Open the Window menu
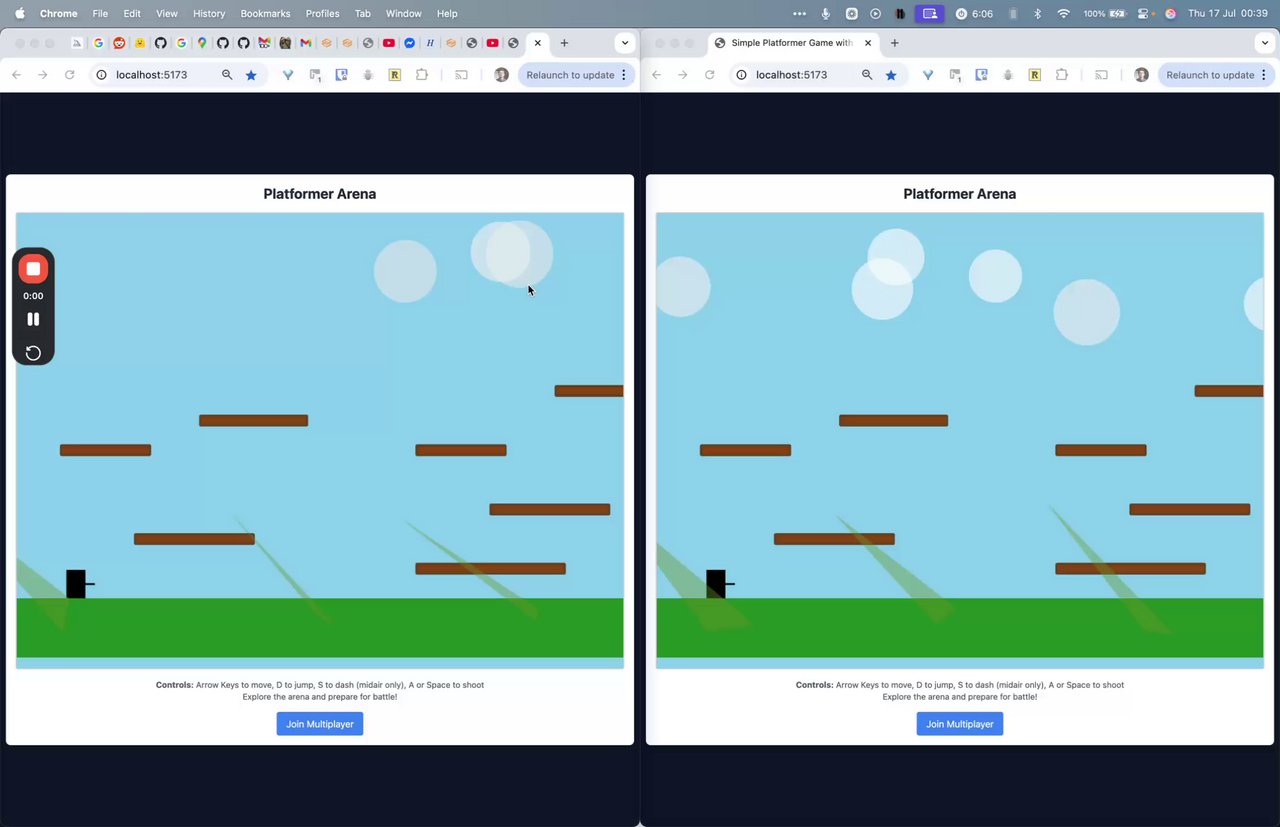 (403, 13)
